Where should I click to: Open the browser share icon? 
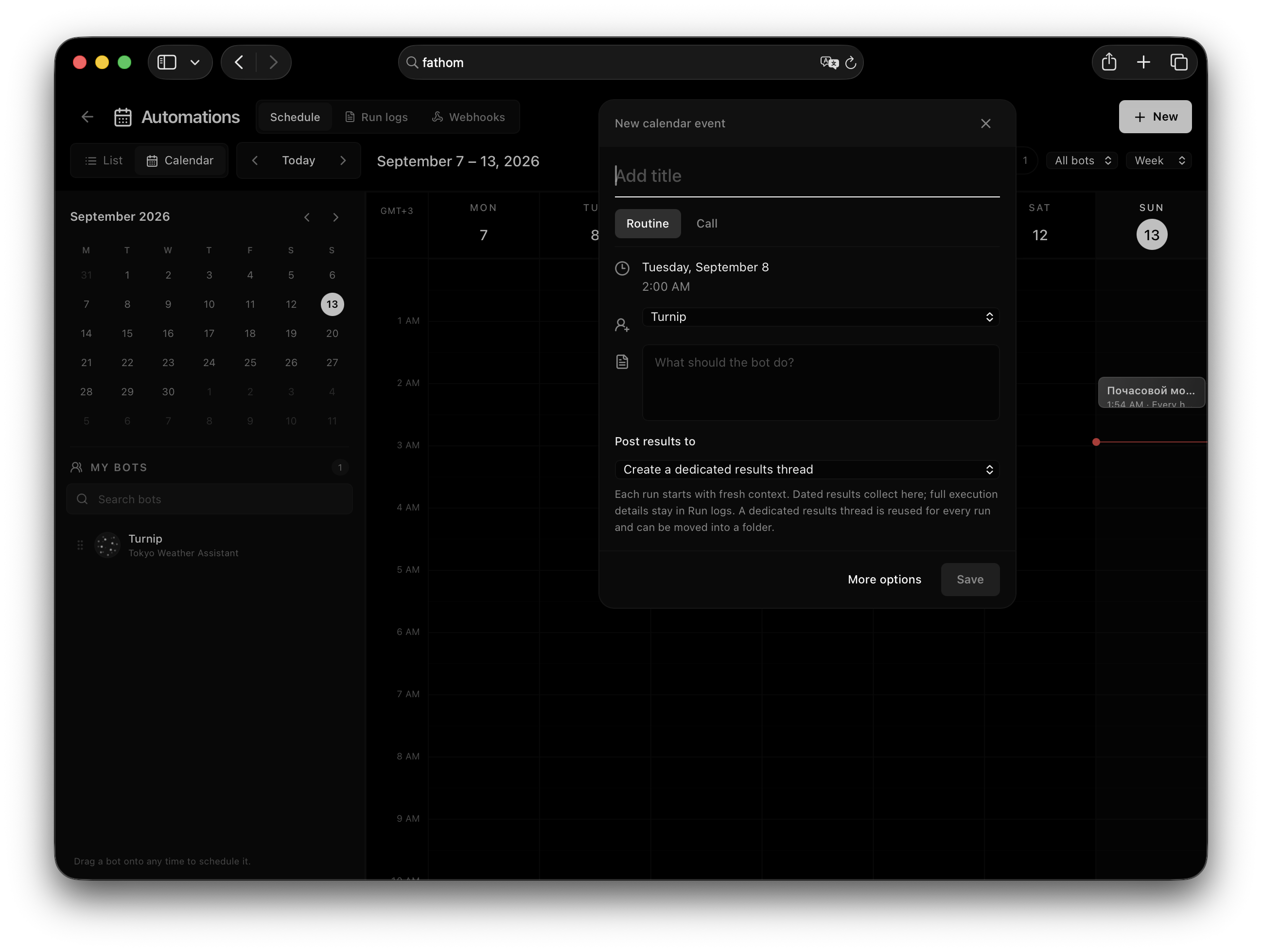tap(1108, 62)
